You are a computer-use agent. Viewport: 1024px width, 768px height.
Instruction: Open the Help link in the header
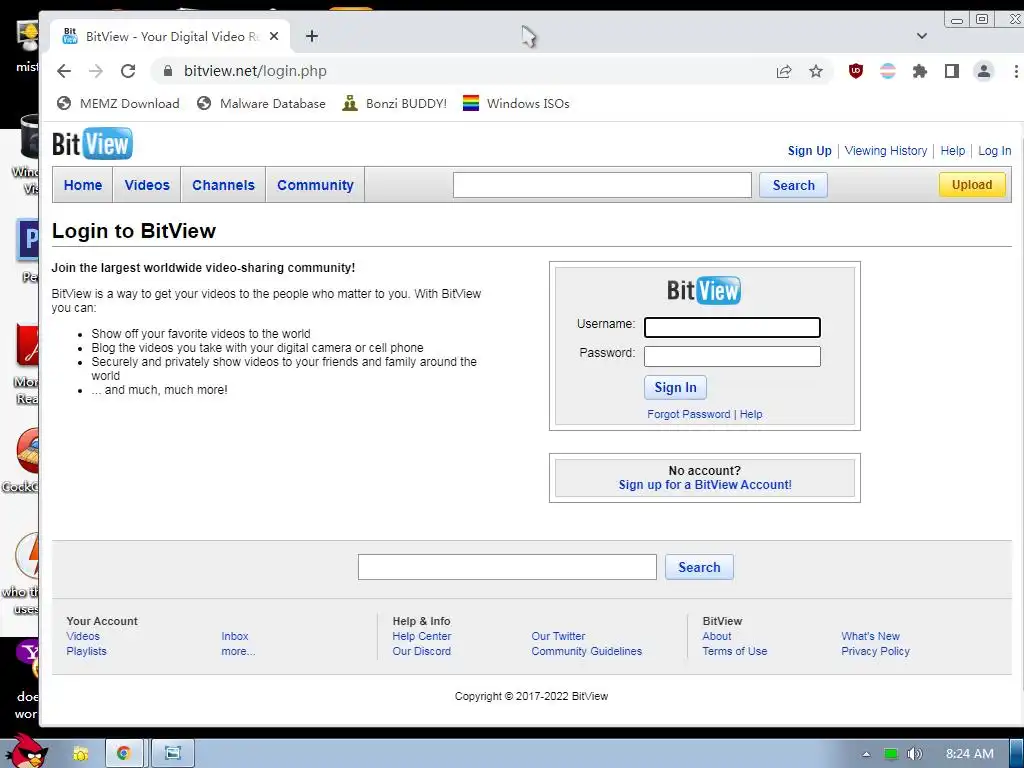coord(953,151)
